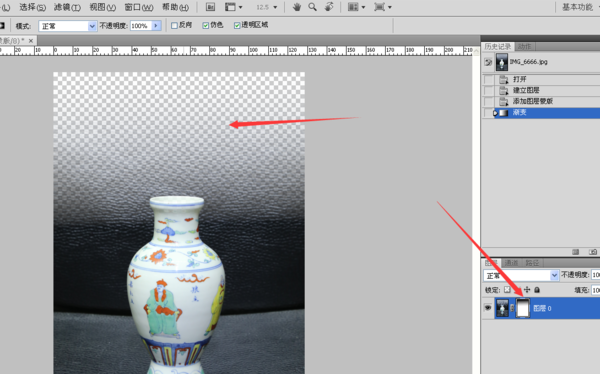Switch to the 动作 tab
The width and height of the screenshot is (600, 374).
coord(525,47)
